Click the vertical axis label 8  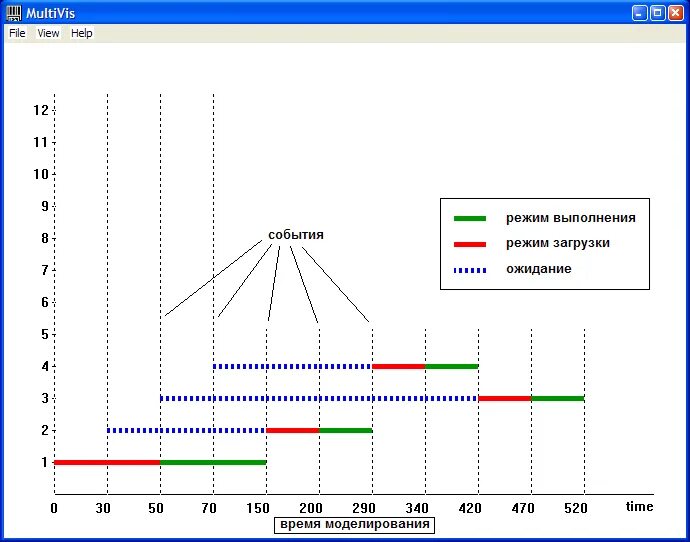[x=45, y=238]
